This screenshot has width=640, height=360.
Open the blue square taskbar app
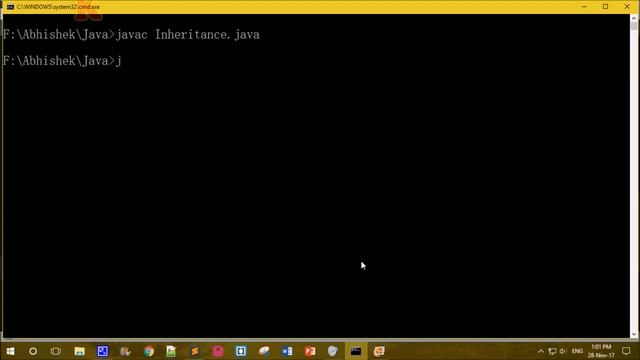point(102,351)
